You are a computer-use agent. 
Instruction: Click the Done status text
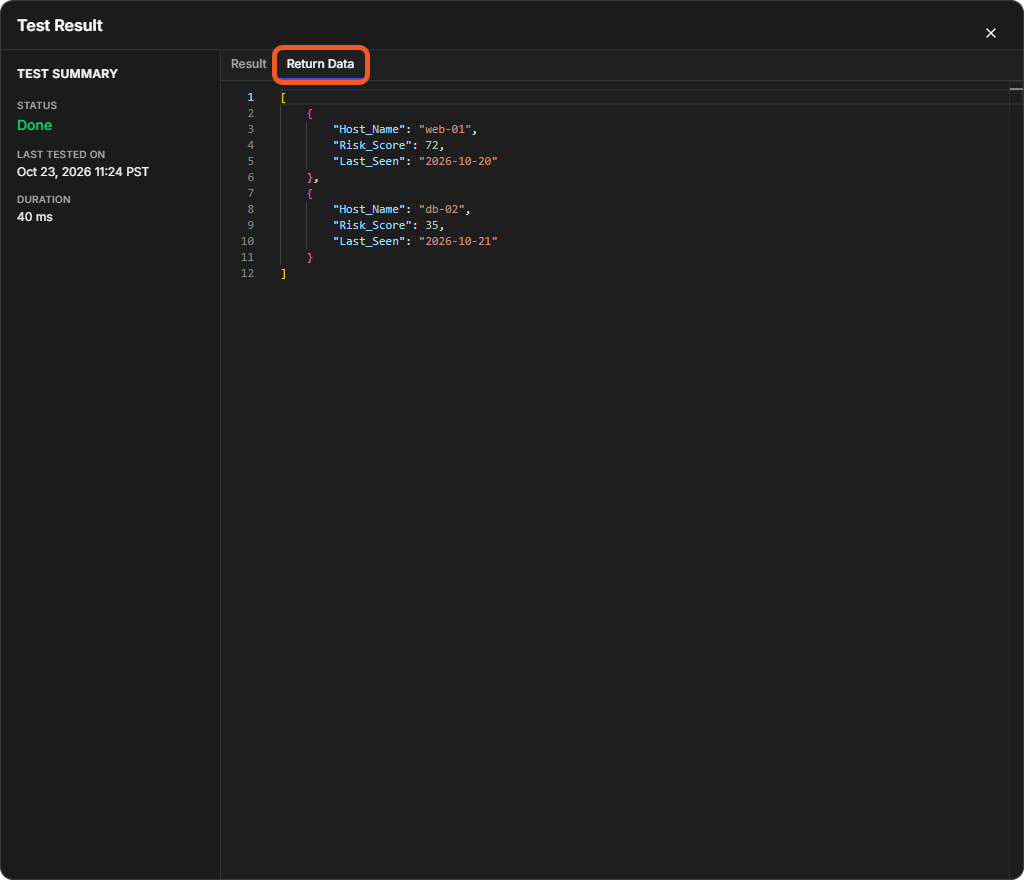click(x=35, y=125)
